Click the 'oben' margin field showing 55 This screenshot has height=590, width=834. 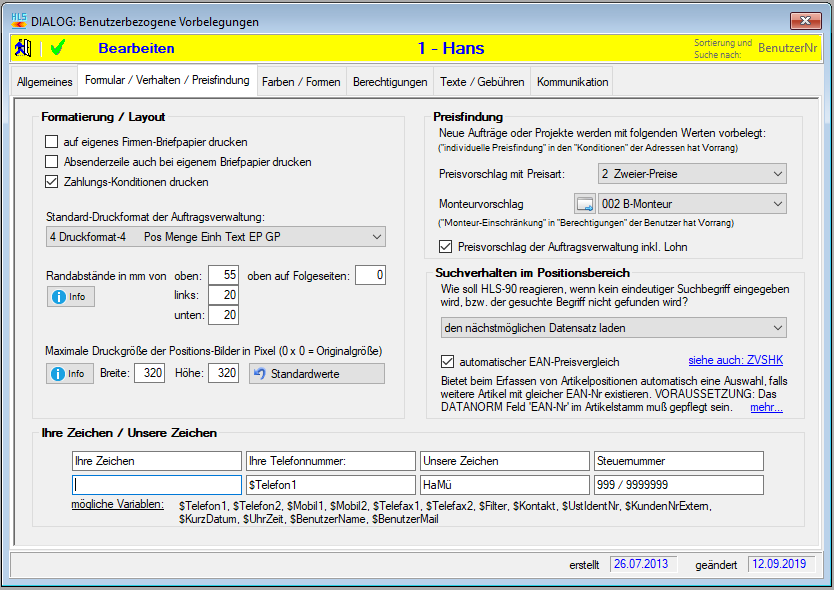pyautogui.click(x=224, y=275)
